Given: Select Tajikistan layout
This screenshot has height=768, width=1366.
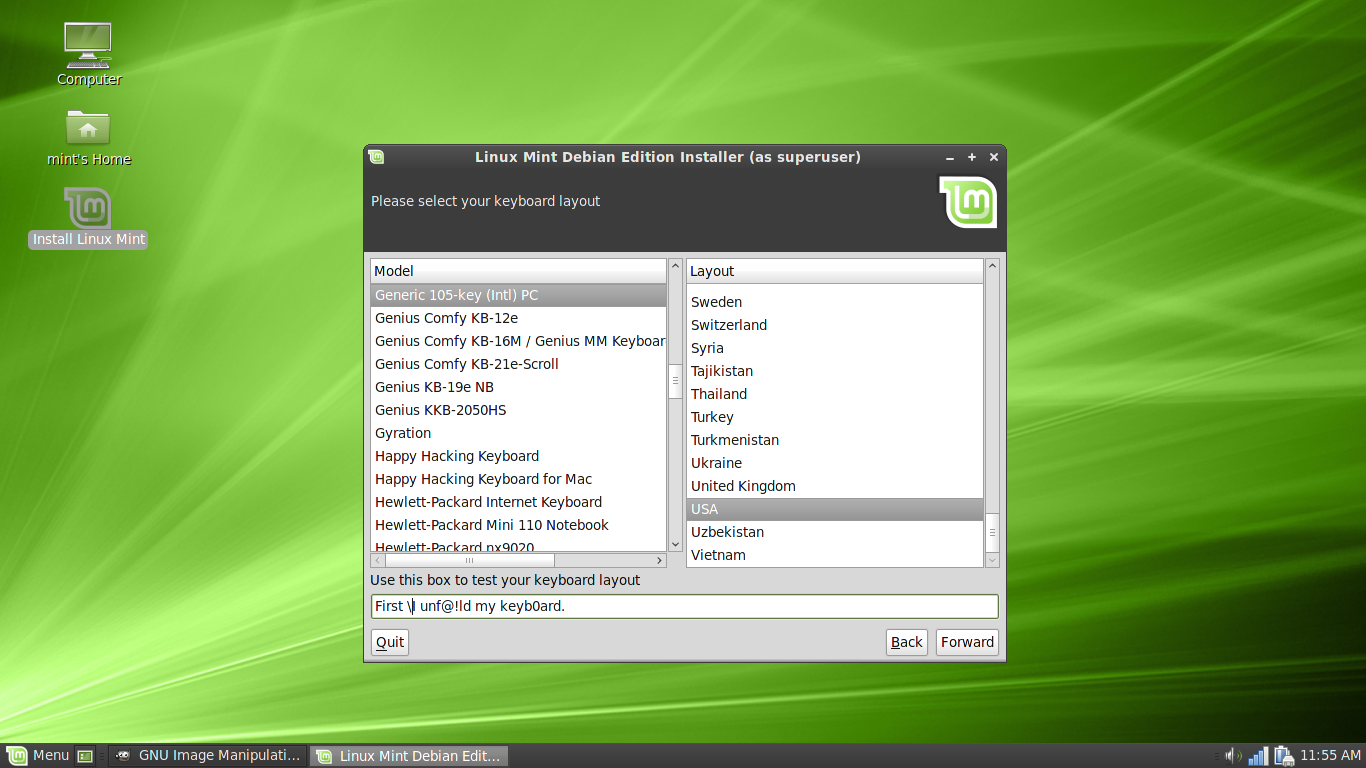Looking at the screenshot, I should 835,371.
